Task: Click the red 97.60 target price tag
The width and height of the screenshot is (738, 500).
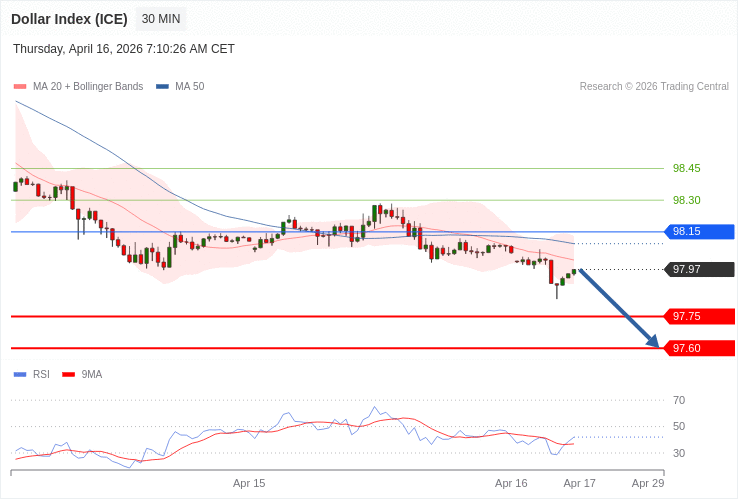Action: 699,348
